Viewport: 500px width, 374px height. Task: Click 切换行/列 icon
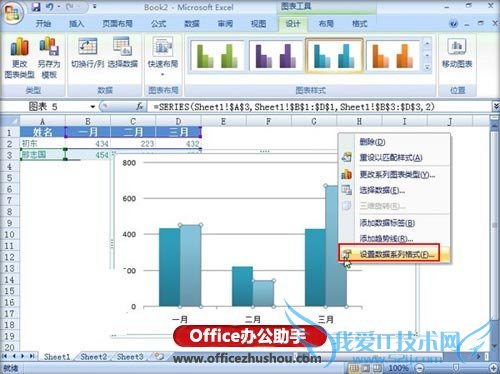[x=88, y=53]
